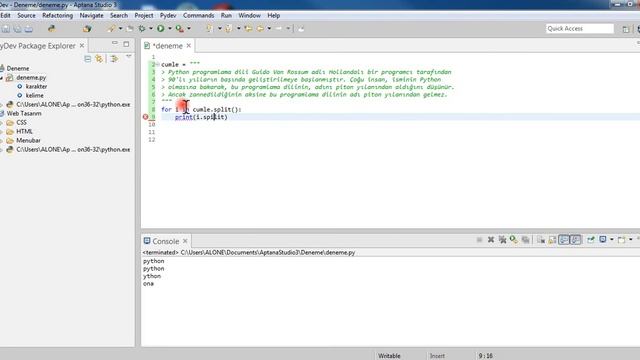
Task: Select the Deneme project in explorer
Action: 18,69
